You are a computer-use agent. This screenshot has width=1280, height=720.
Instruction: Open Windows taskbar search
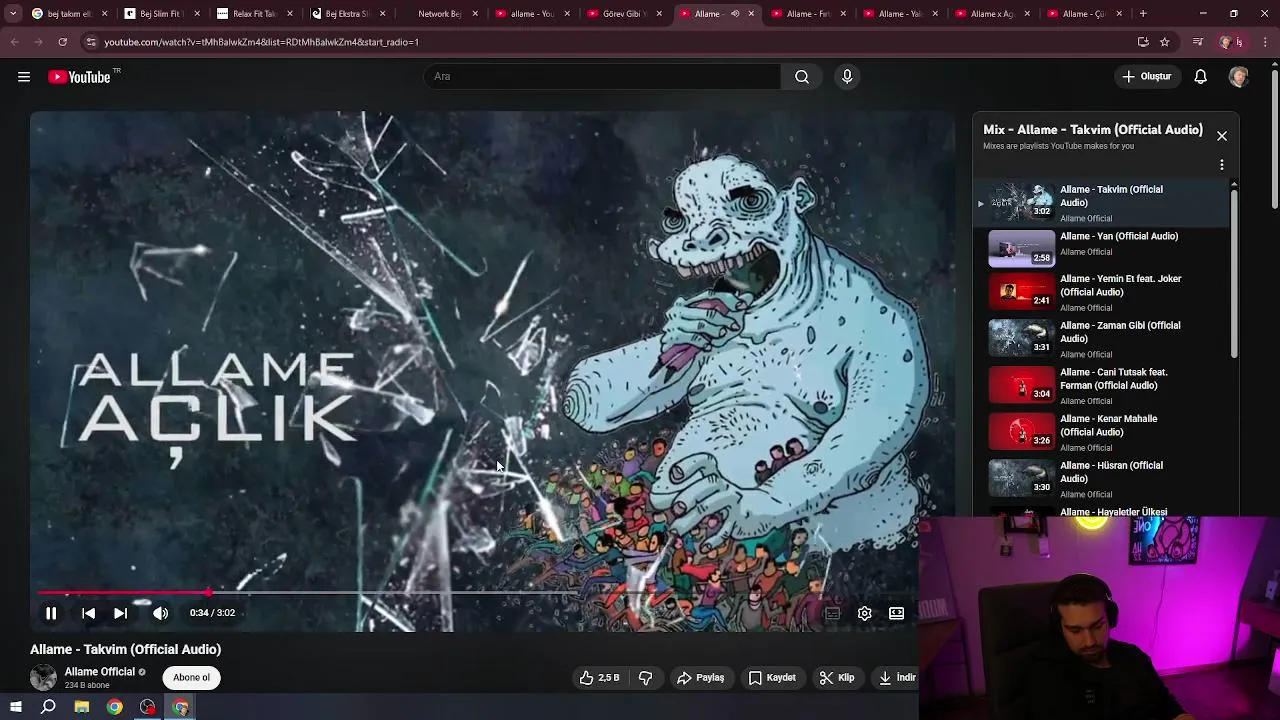pyautogui.click(x=48, y=707)
